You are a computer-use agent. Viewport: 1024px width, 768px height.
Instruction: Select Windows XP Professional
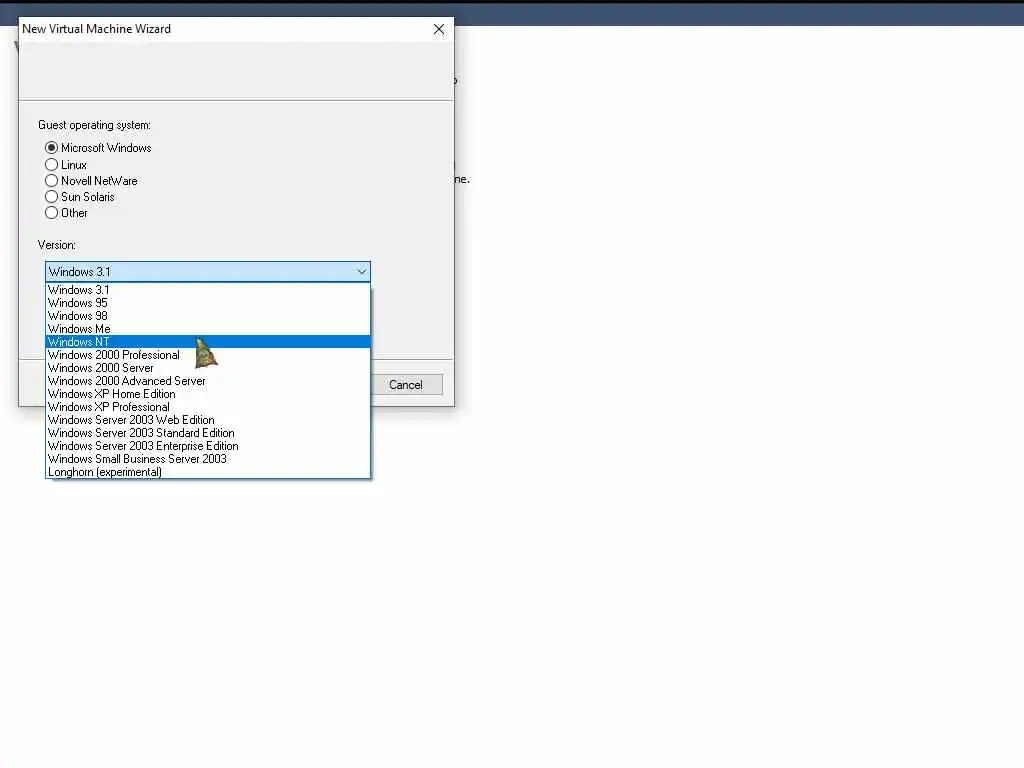(208, 407)
